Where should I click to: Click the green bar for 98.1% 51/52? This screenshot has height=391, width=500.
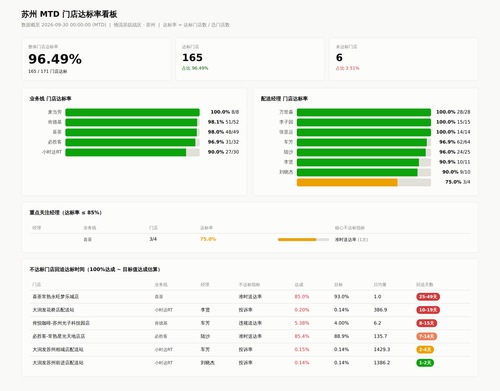[x=131, y=122]
